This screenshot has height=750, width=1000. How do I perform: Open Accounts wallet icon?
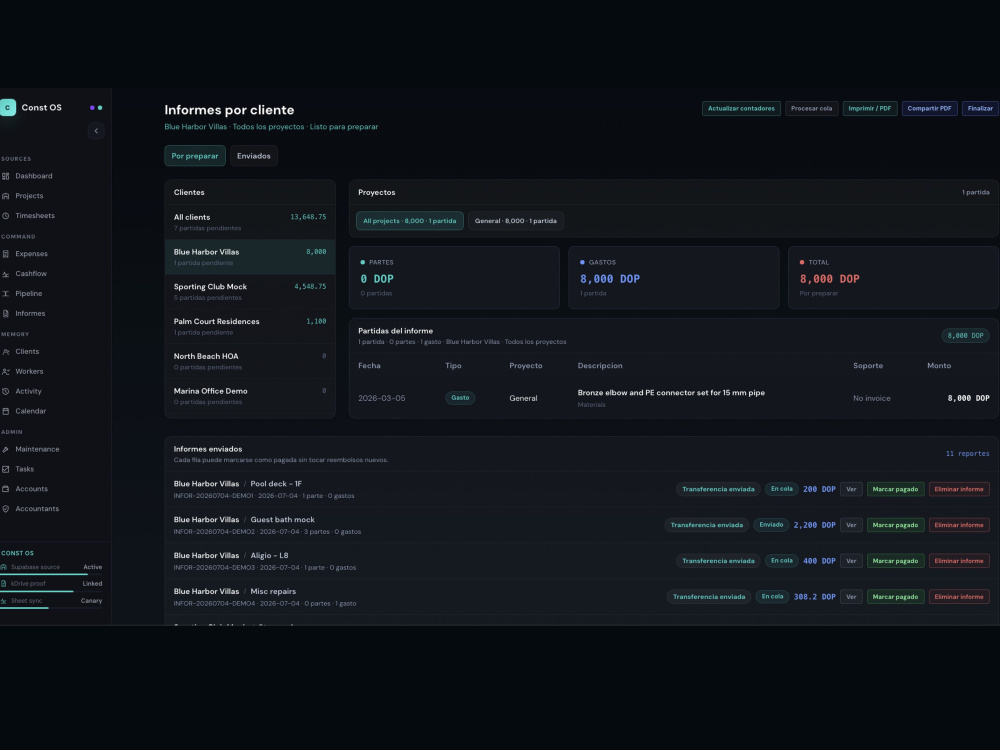pyautogui.click(x=6, y=489)
